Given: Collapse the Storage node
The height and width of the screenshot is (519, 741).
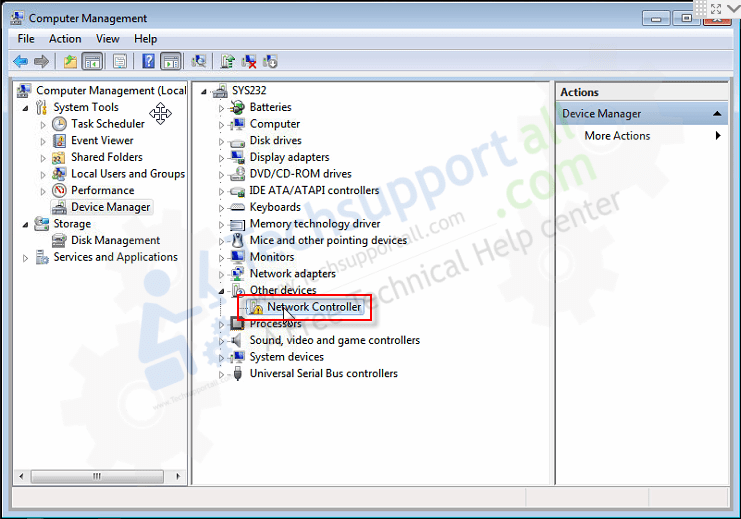Looking at the screenshot, I should (26, 225).
